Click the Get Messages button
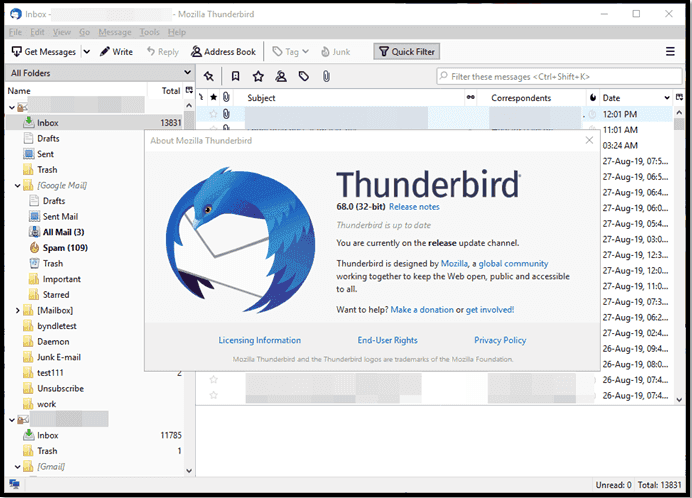The width and height of the screenshot is (692, 498). (44, 52)
